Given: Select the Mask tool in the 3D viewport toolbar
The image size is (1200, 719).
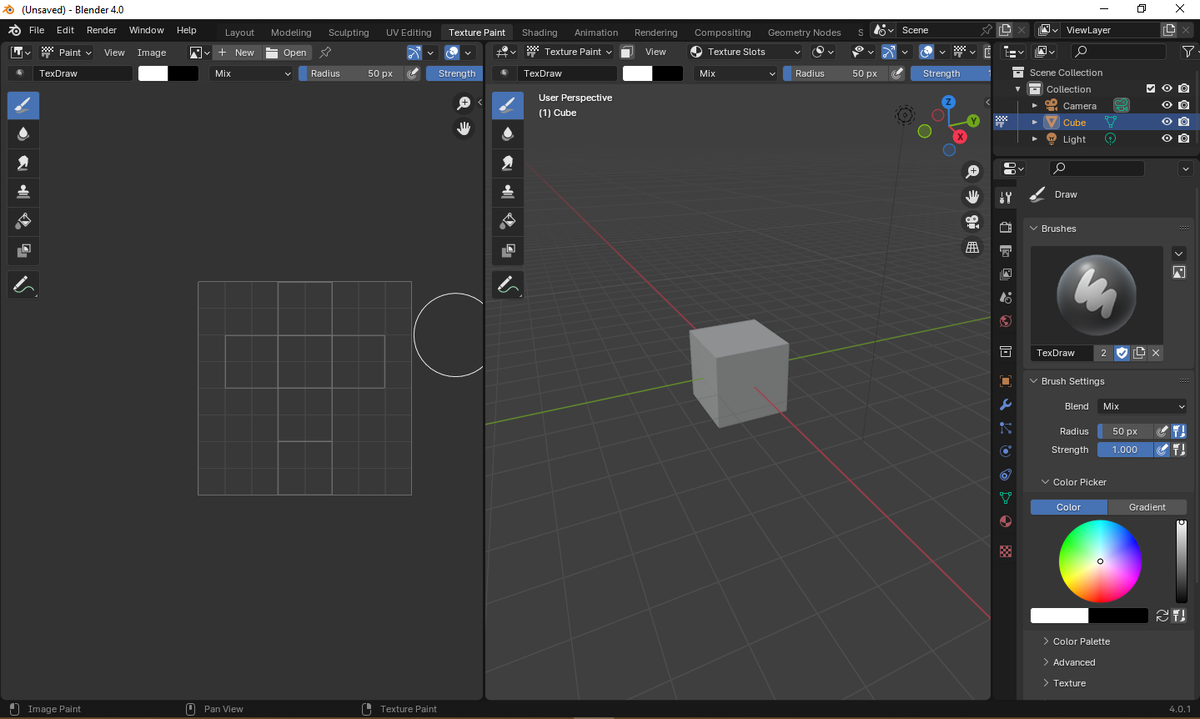Looking at the screenshot, I should (x=508, y=249).
